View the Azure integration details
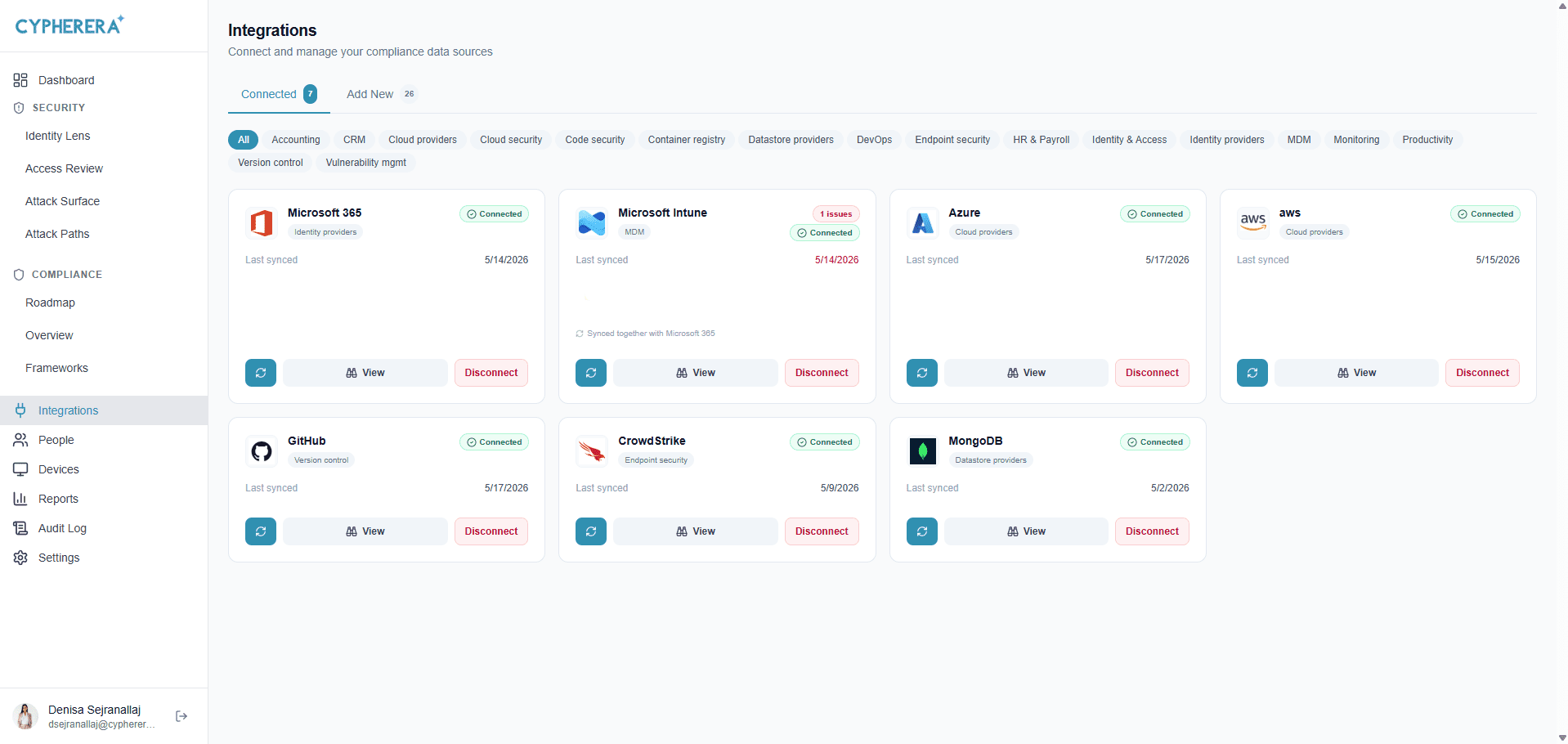The height and width of the screenshot is (744, 1568). pos(1026,373)
